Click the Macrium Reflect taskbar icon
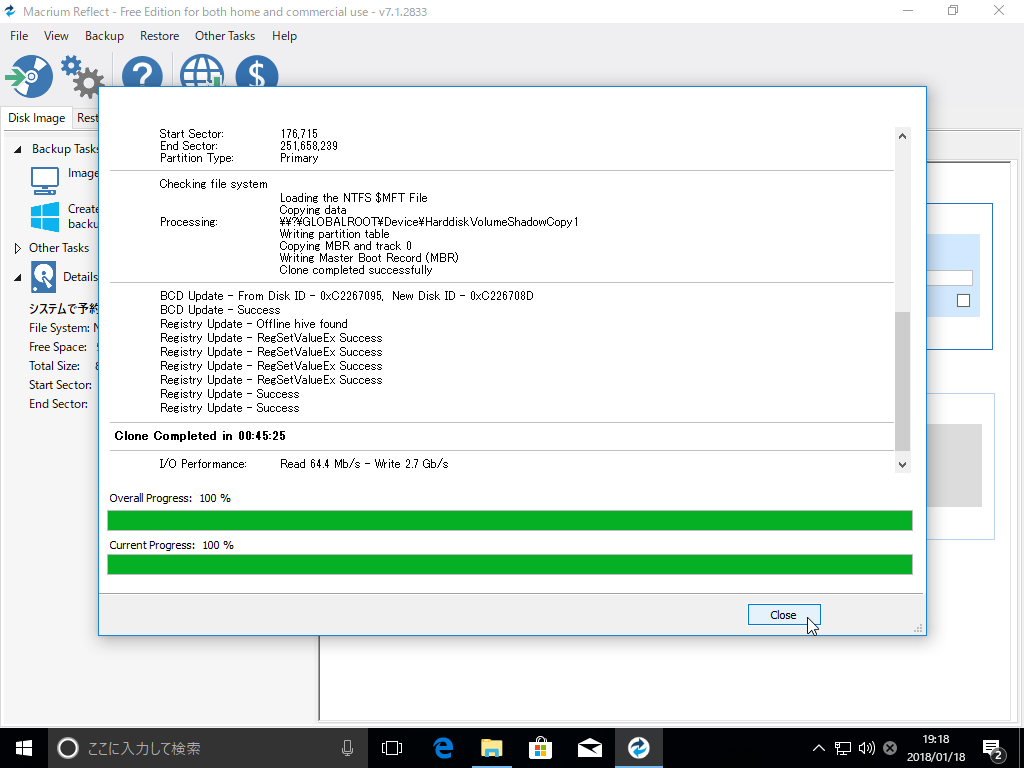This screenshot has height=768, width=1024. pos(639,748)
